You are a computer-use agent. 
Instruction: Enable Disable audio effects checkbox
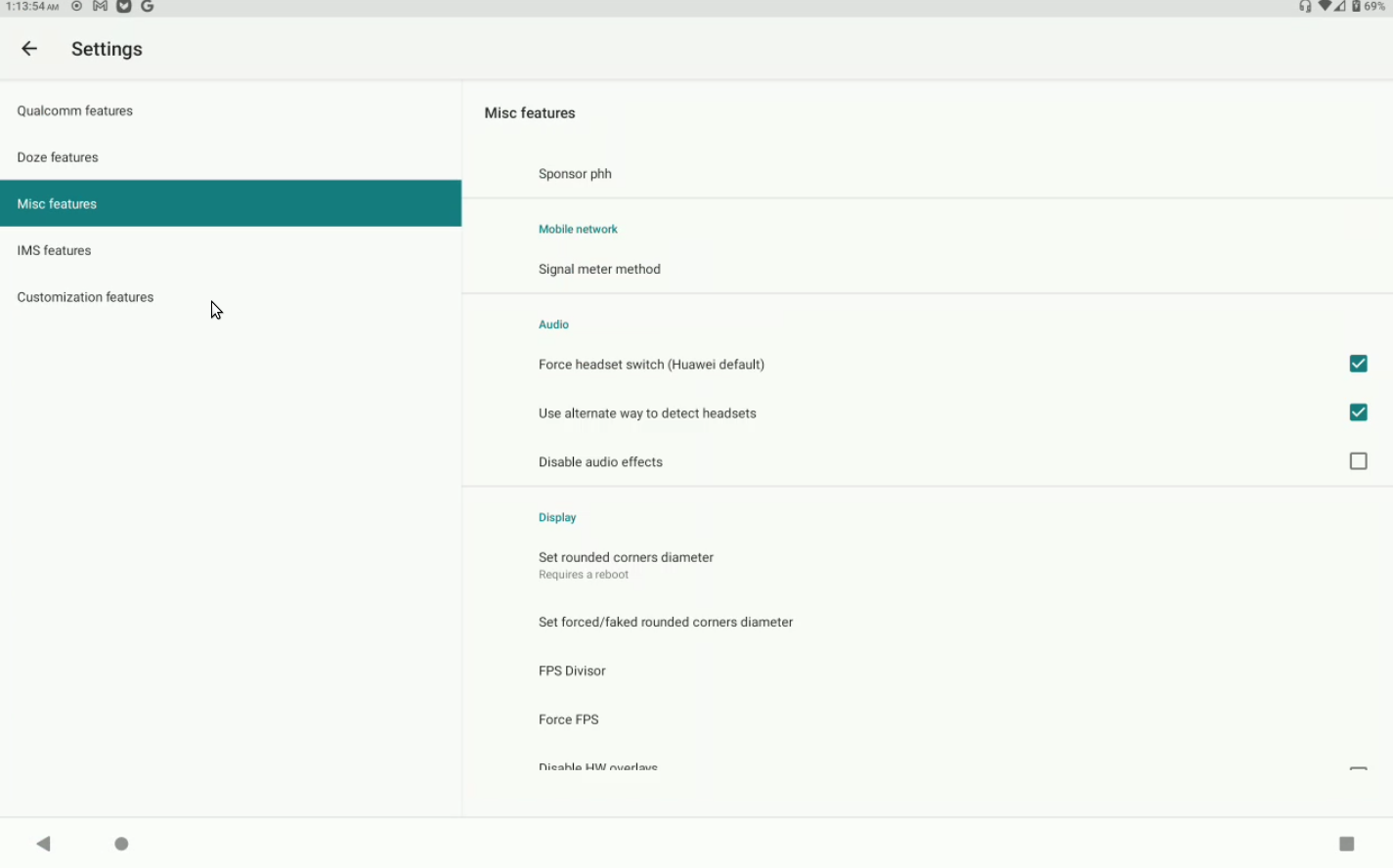click(1358, 461)
